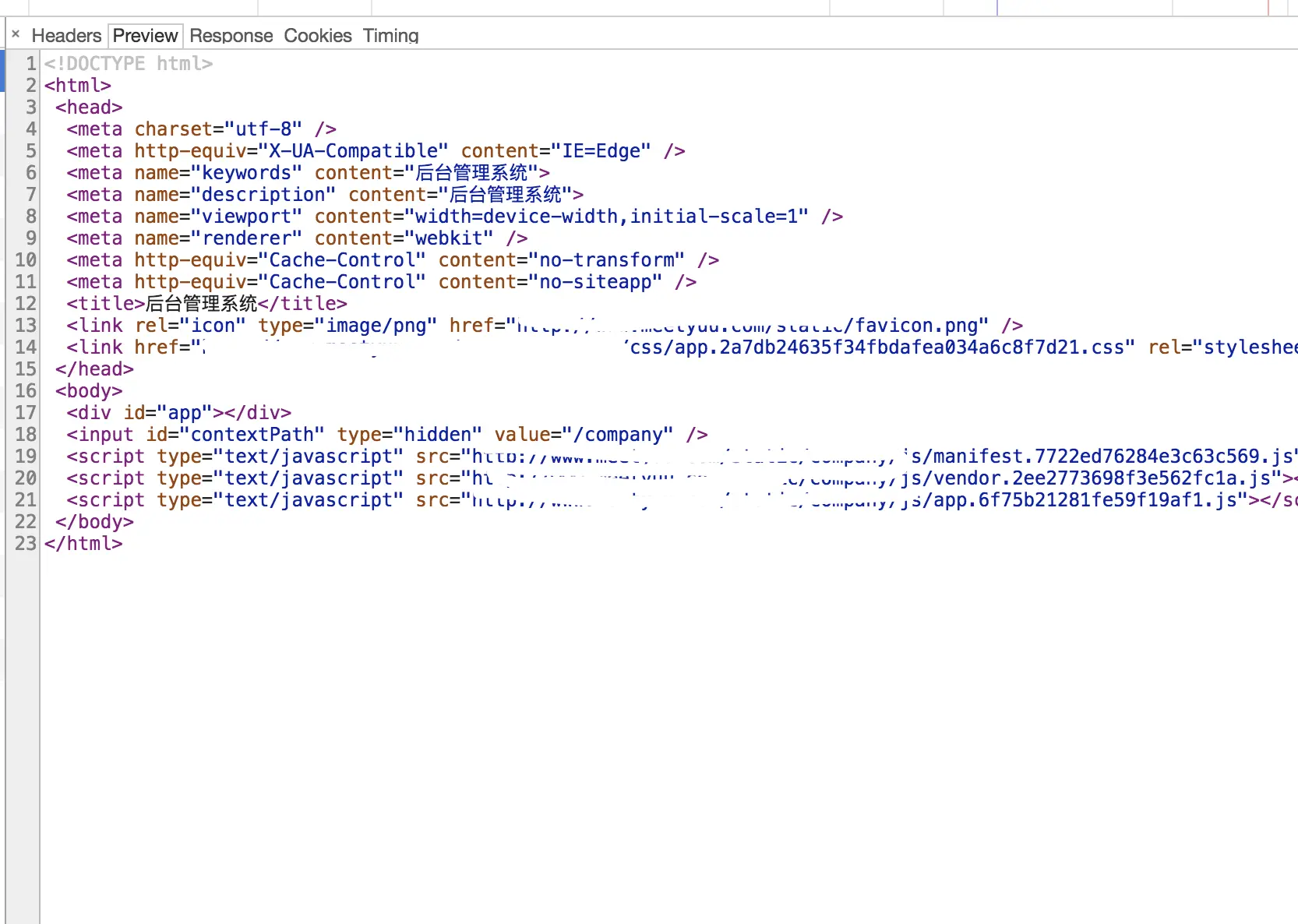Click the no-siteapp Cache-Control line
Screen dimensions: 1298x924
382,281
